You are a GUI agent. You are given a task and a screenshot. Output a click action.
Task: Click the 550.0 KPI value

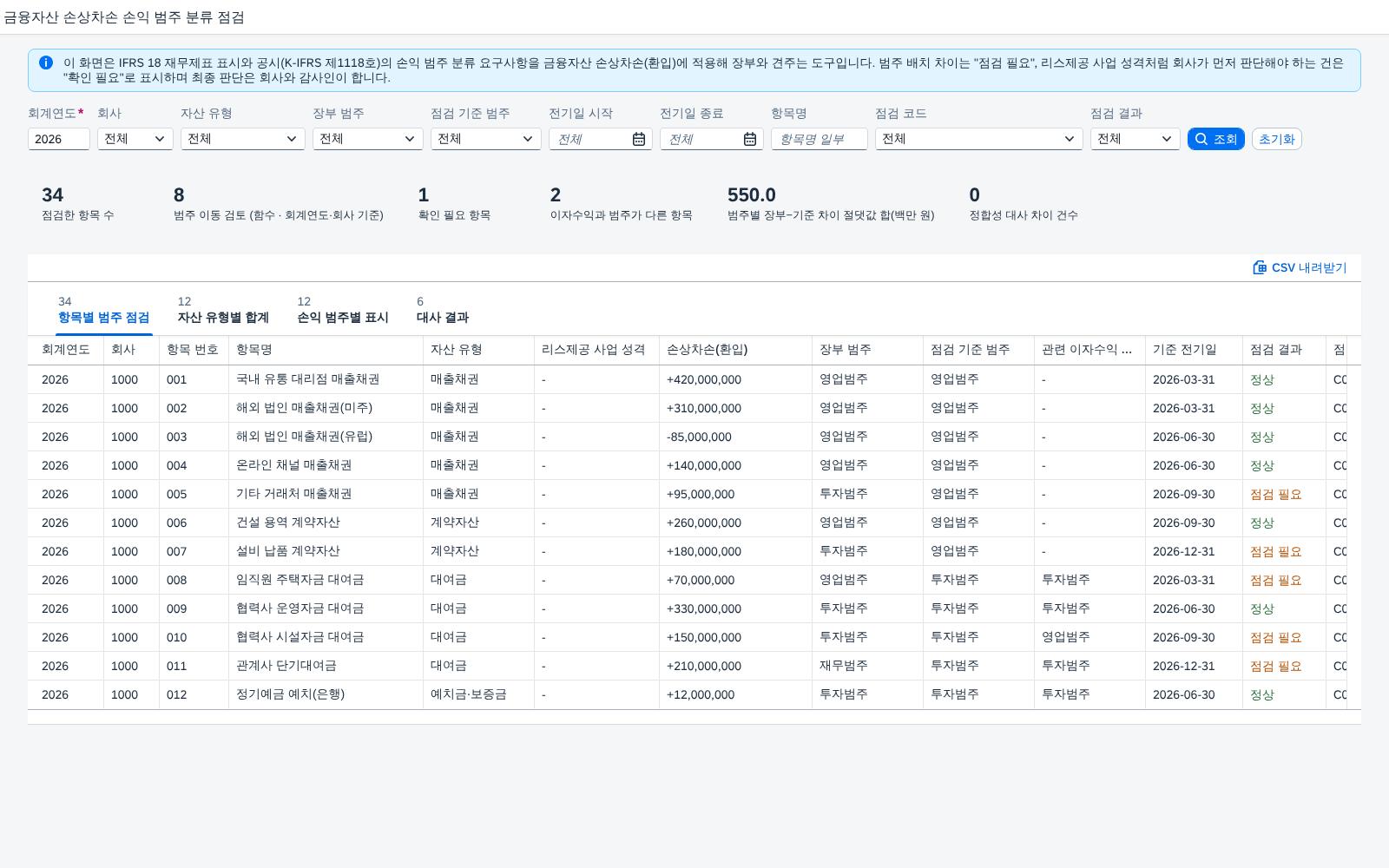[752, 195]
